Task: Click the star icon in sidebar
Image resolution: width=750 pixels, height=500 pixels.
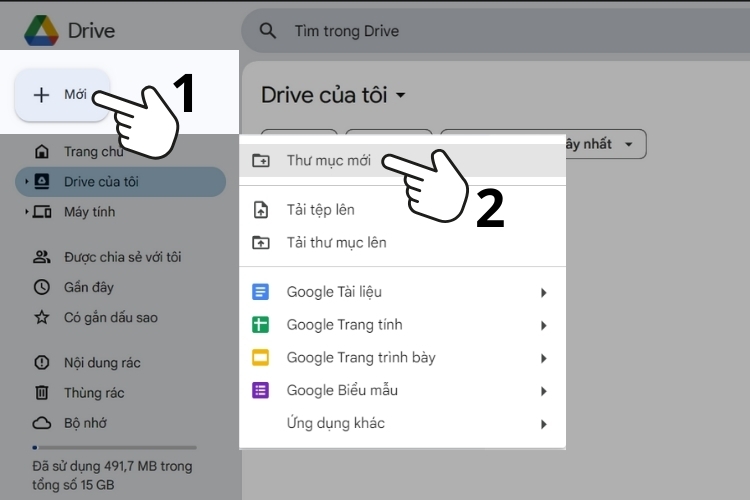Action: coord(42,317)
